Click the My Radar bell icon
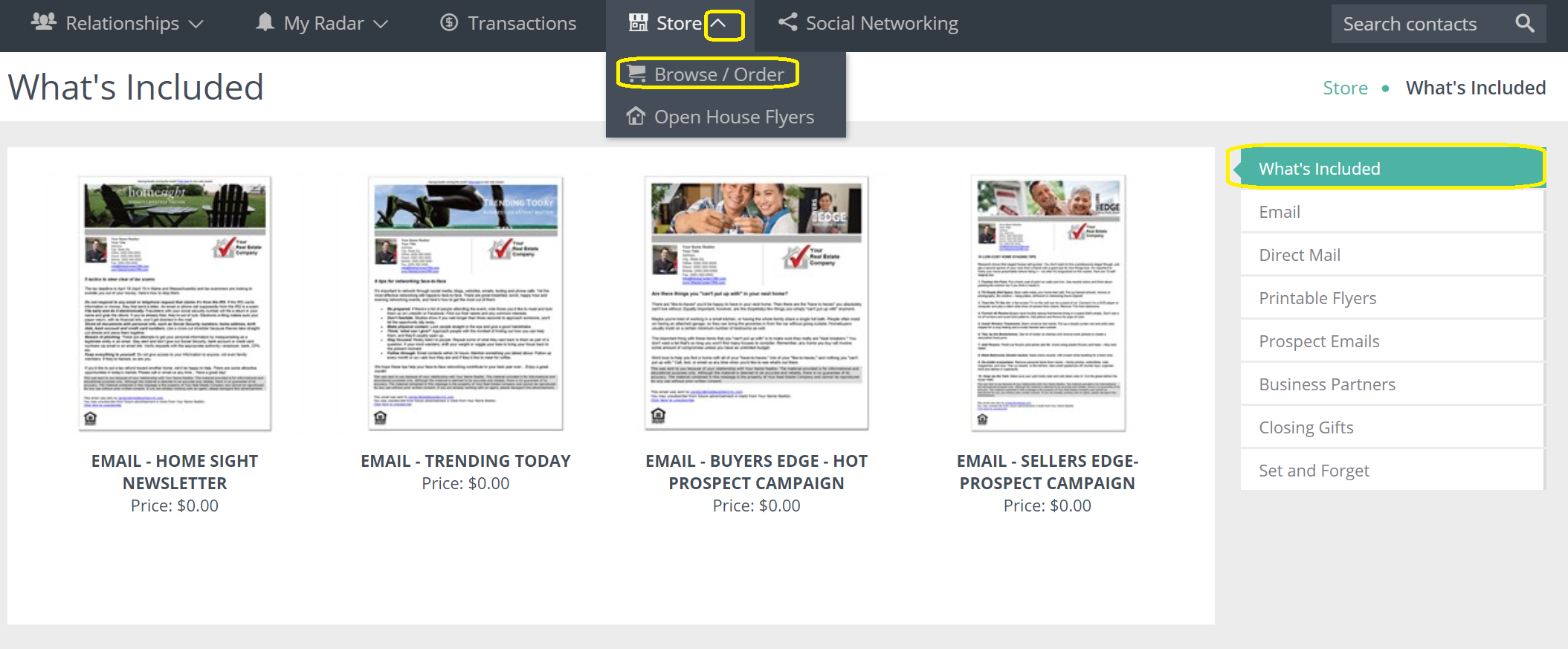The height and width of the screenshot is (649, 1568). pos(265,22)
